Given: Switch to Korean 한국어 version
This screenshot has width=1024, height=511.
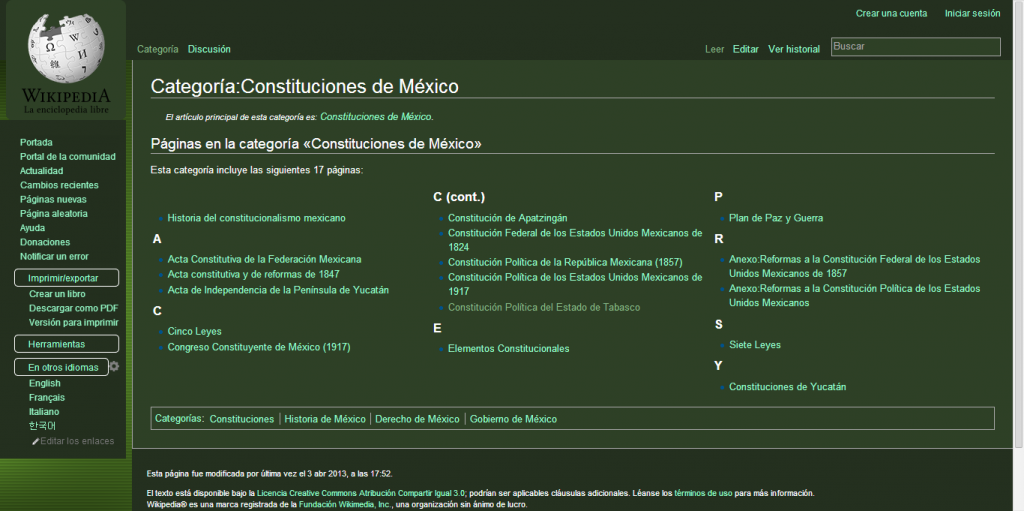Looking at the screenshot, I should point(43,426).
